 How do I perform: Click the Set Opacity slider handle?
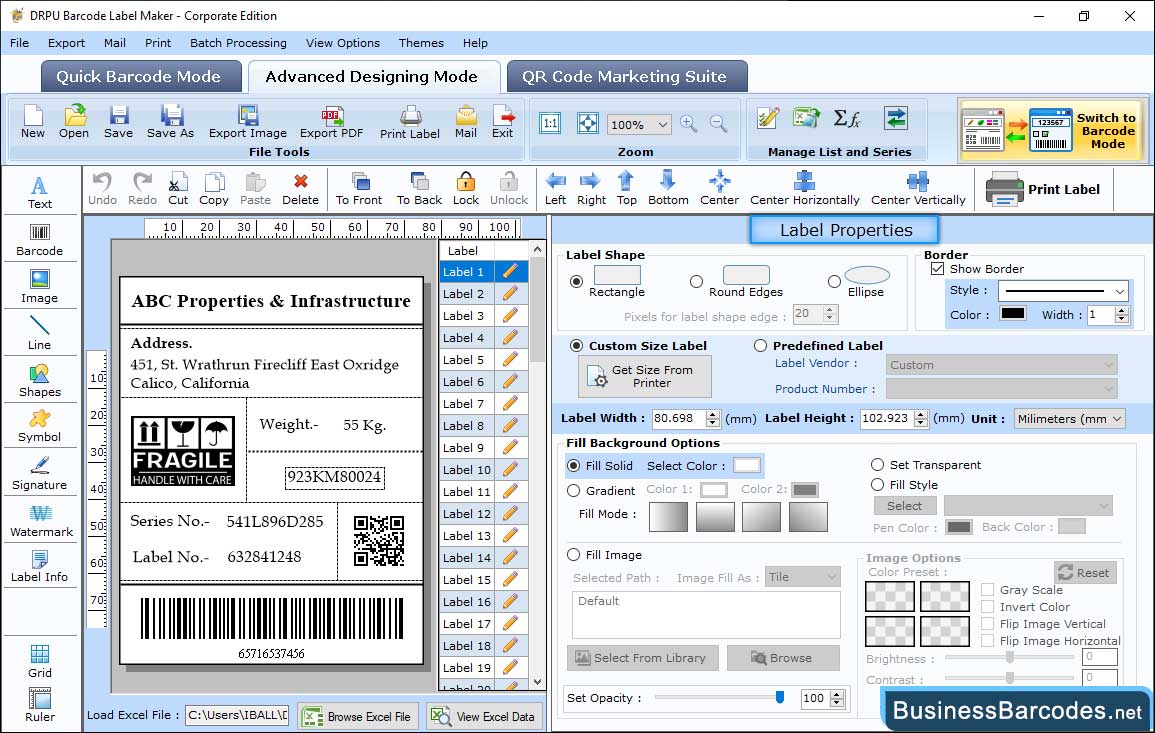pyautogui.click(x=780, y=697)
